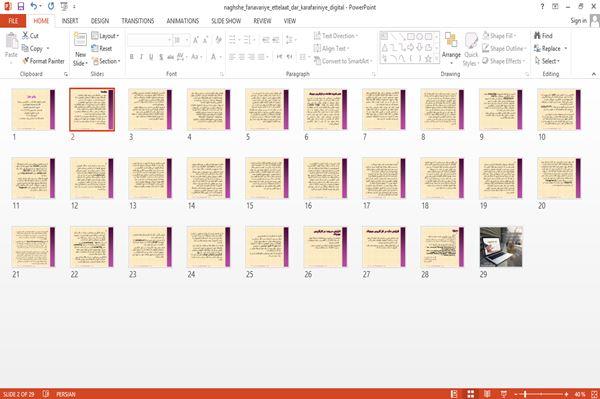Click zoom in plus button
Screen dimensions: 600x399
pos(566,394)
